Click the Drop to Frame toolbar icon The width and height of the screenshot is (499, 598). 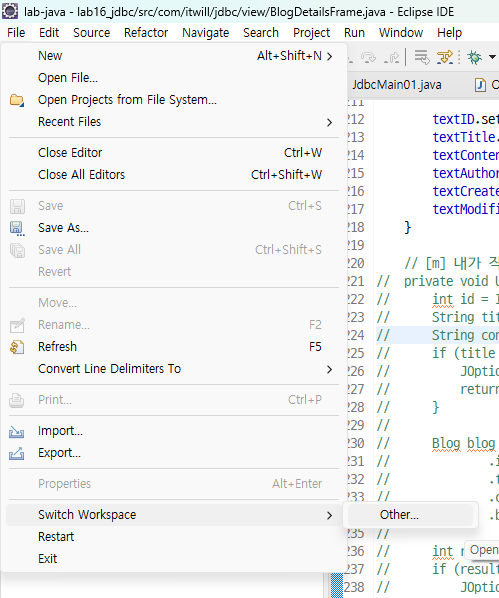[x=422, y=57]
